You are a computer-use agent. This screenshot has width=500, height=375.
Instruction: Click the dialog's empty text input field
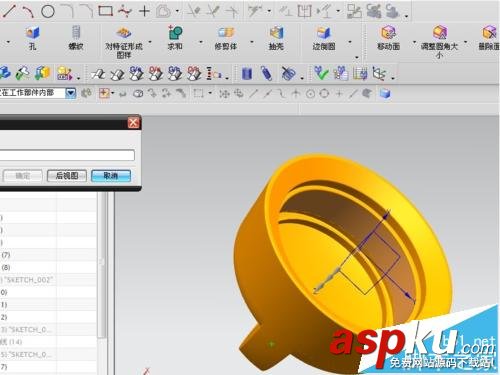point(67,155)
